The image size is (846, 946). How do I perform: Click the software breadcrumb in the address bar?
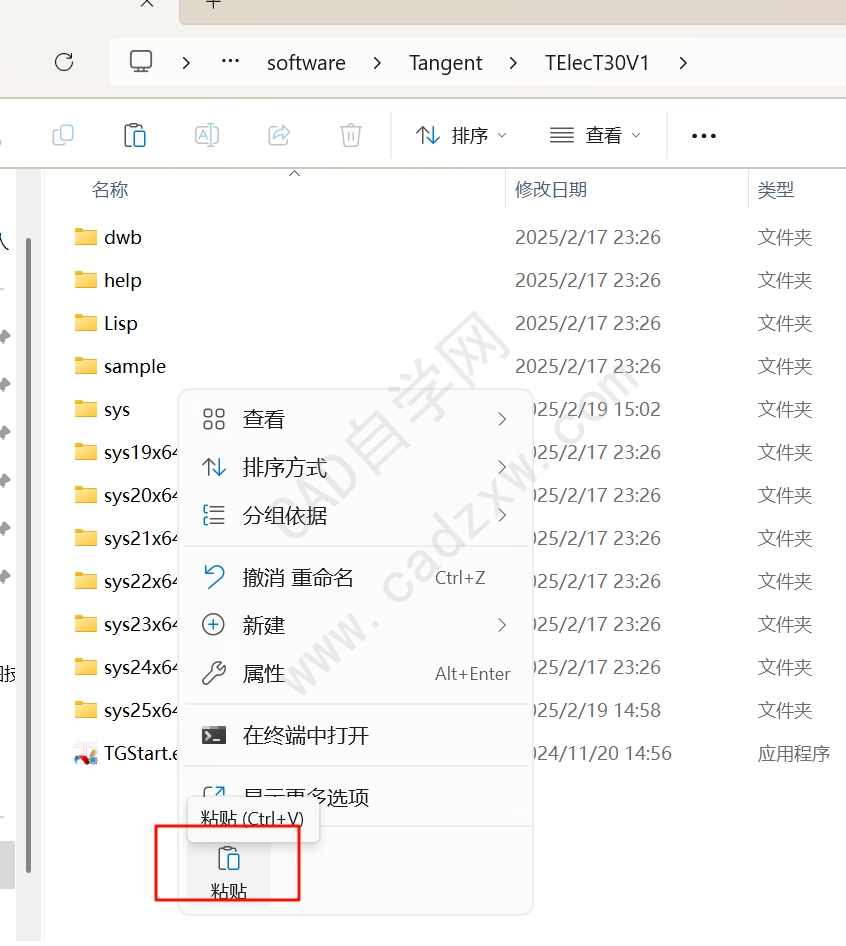pos(307,63)
